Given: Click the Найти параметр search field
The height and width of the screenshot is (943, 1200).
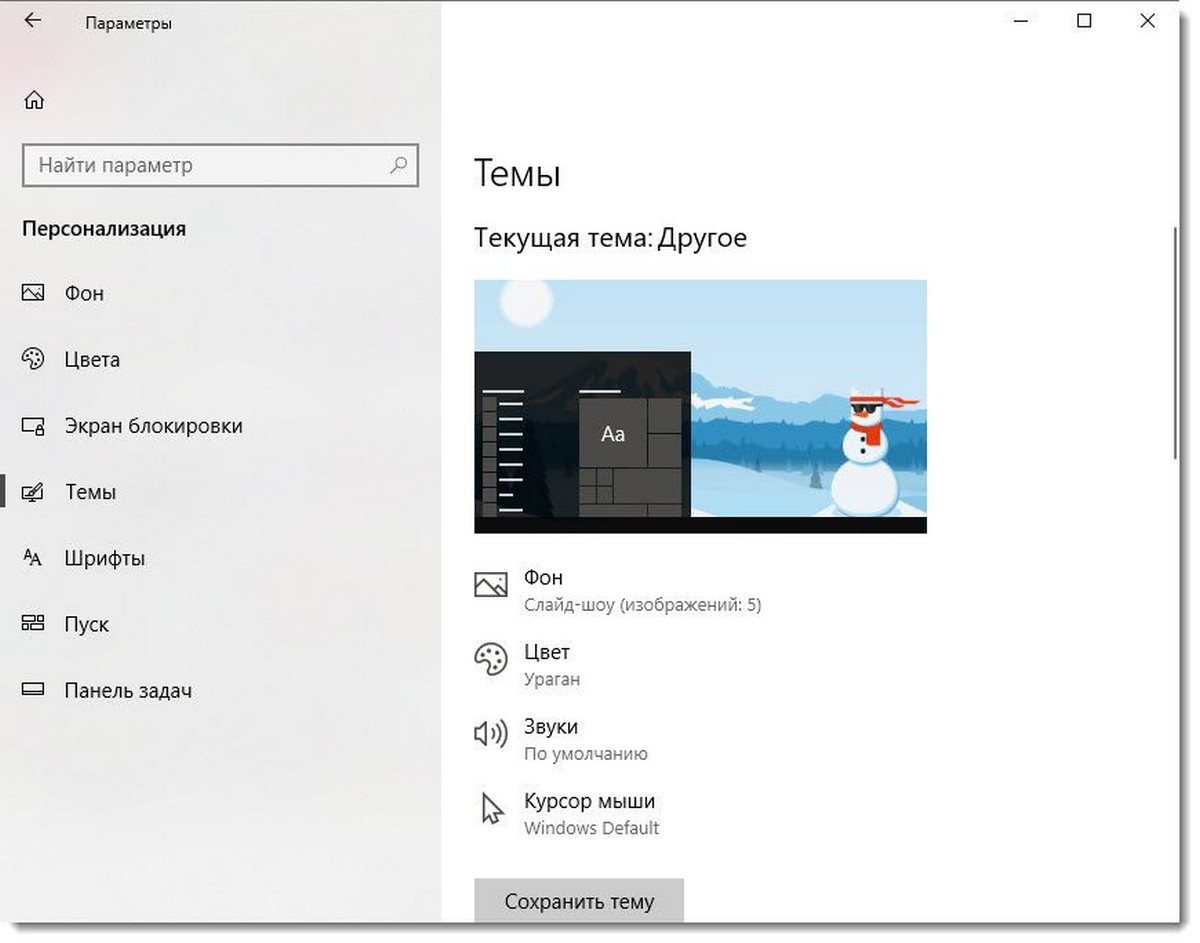Looking at the screenshot, I should point(220,165).
